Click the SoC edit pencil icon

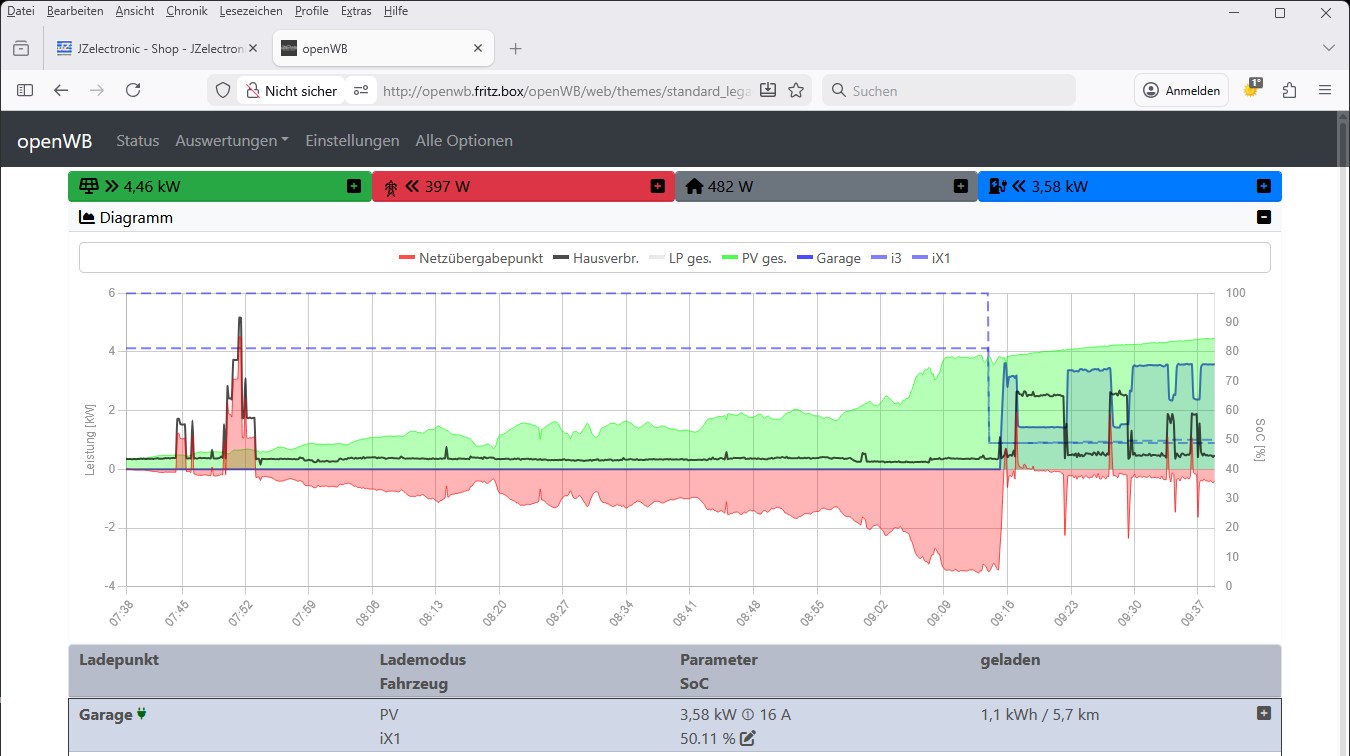(747, 738)
